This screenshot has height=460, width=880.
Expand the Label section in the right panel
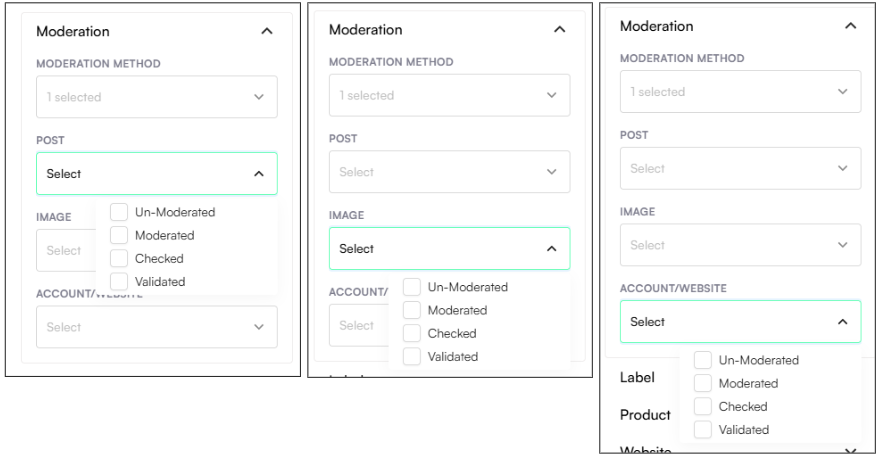637,377
